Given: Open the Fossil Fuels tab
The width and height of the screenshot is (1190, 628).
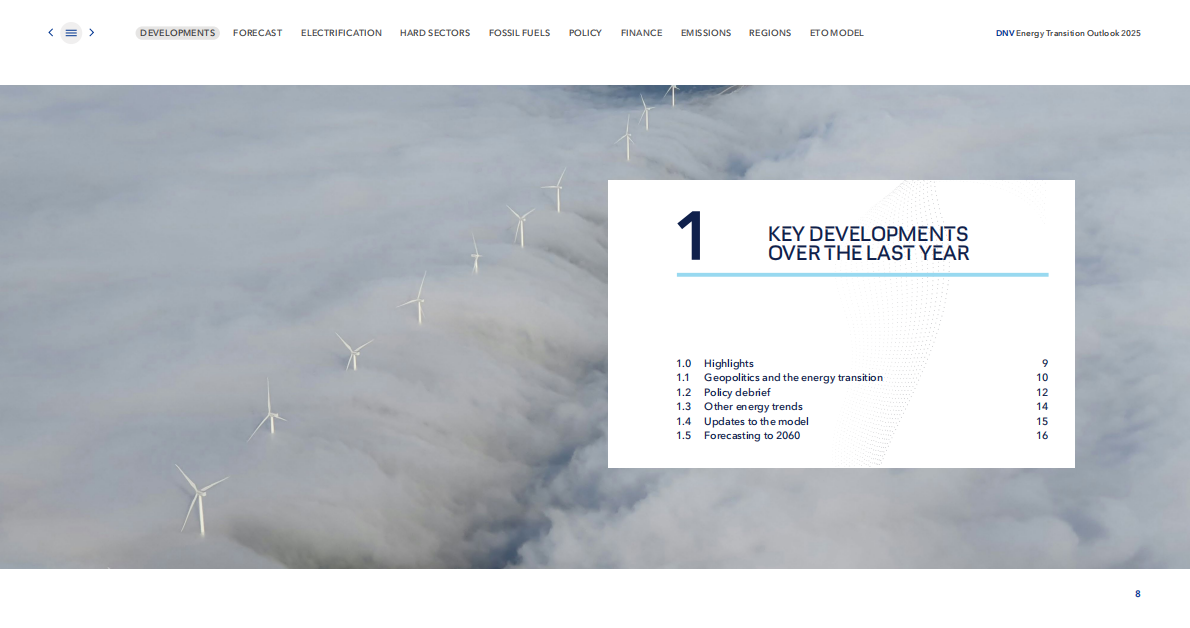Looking at the screenshot, I should 519,33.
